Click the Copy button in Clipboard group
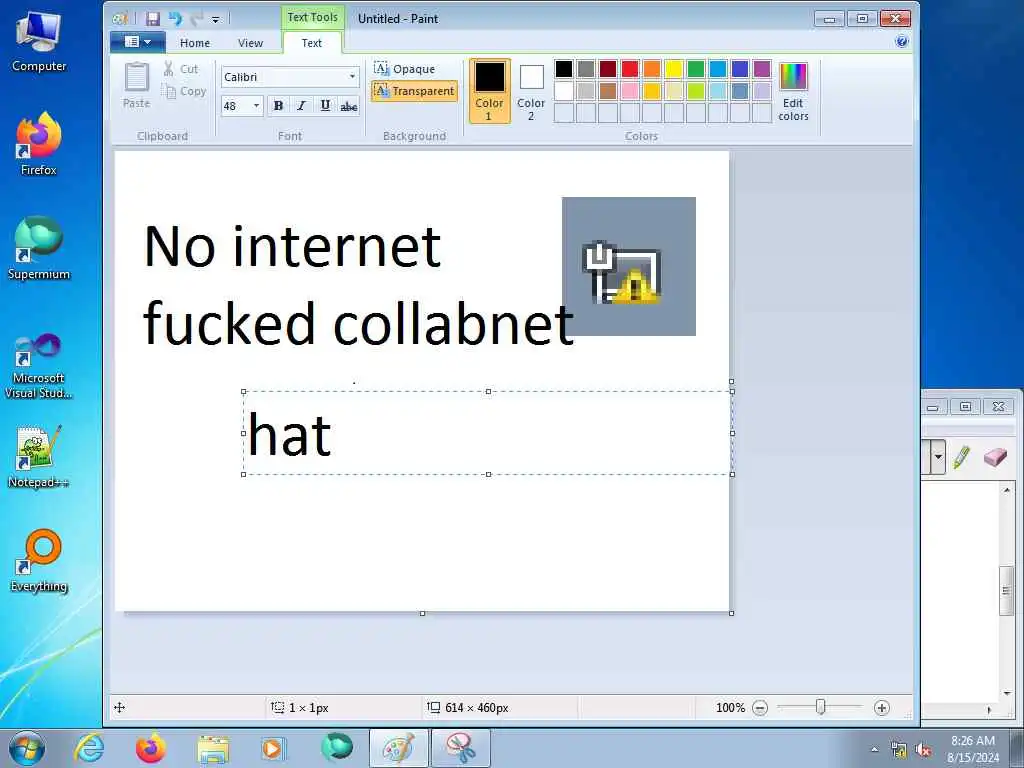The width and height of the screenshot is (1024, 768). click(184, 91)
